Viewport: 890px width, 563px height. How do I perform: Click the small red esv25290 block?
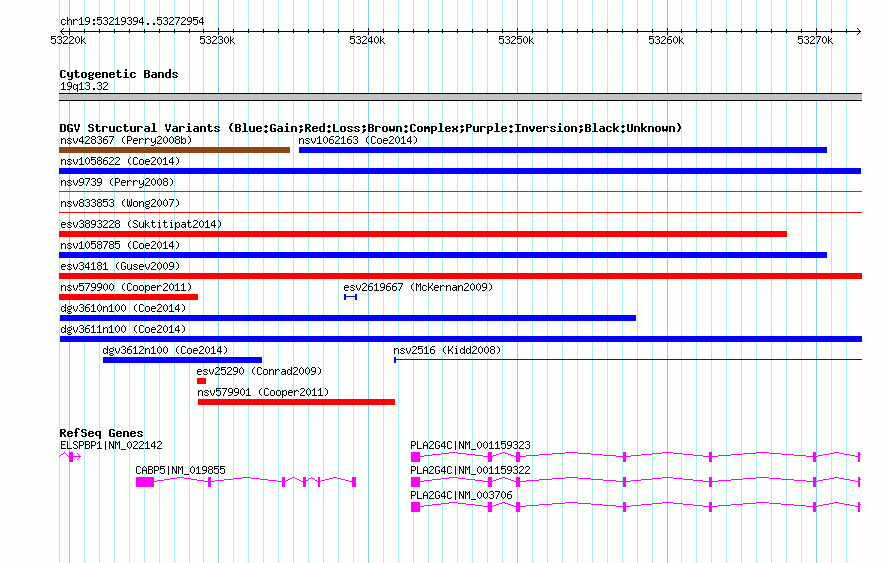click(201, 381)
